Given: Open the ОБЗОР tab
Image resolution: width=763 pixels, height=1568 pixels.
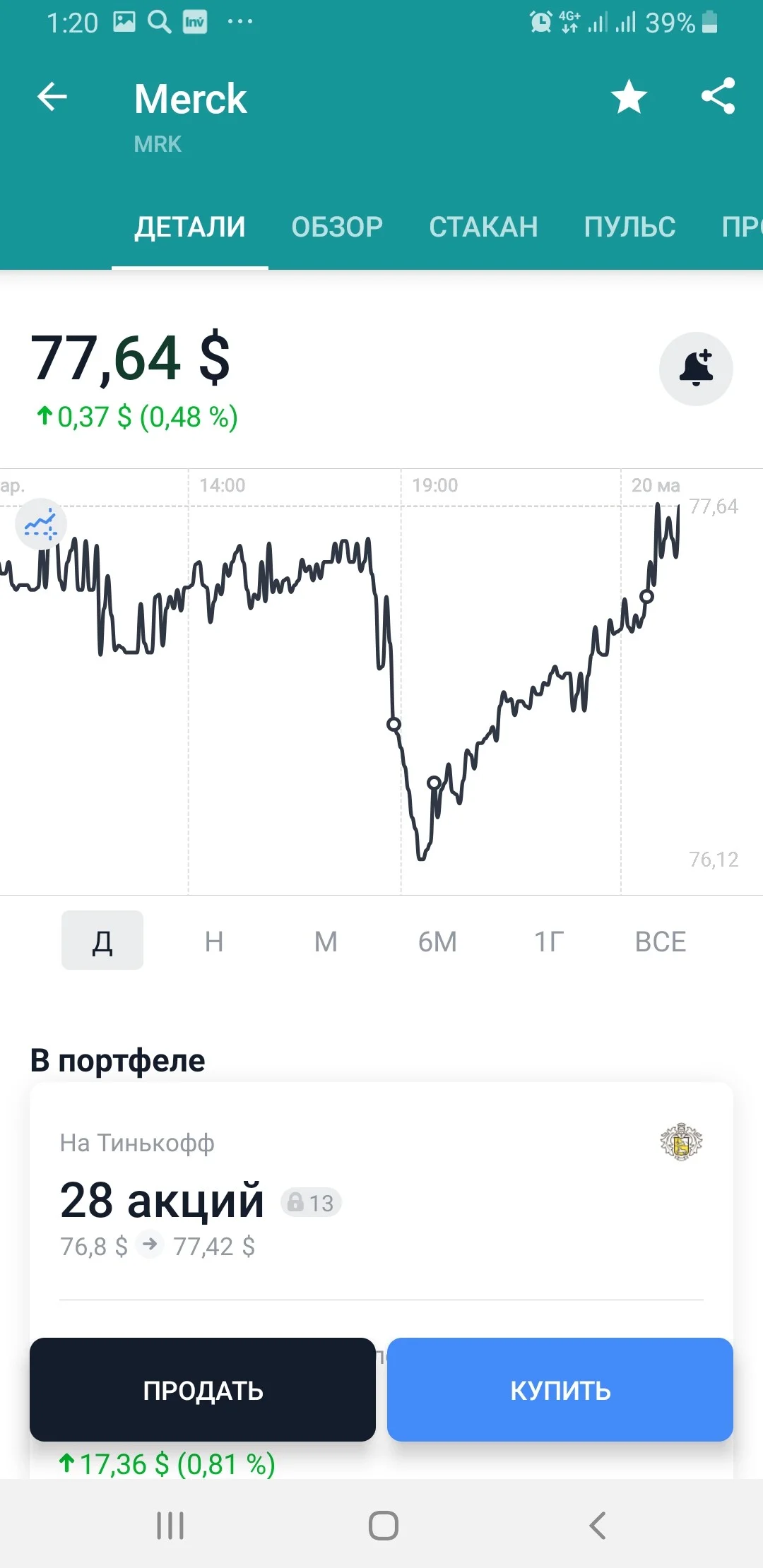Looking at the screenshot, I should click(x=337, y=227).
